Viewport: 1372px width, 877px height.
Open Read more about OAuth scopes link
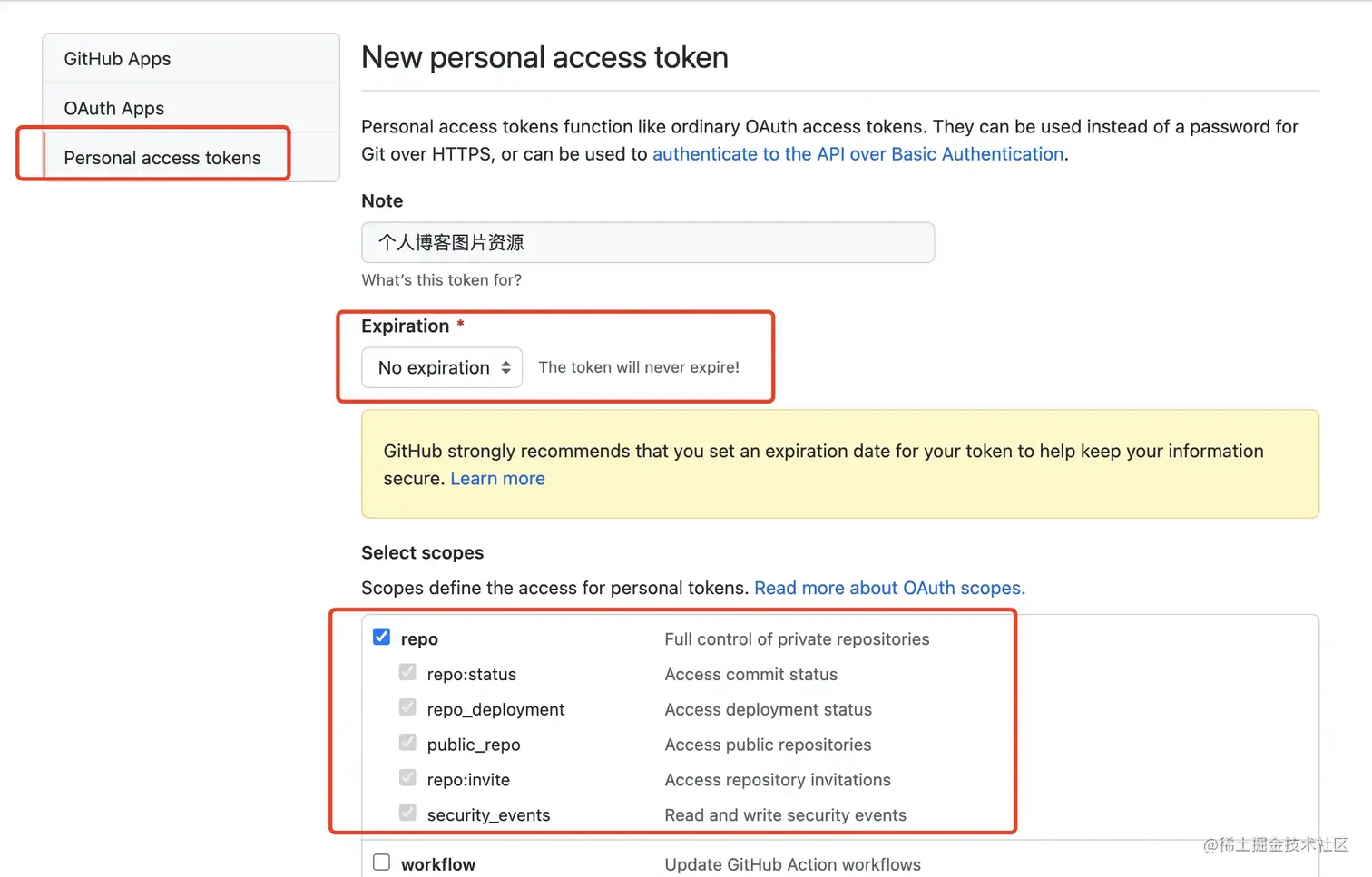pos(889,588)
